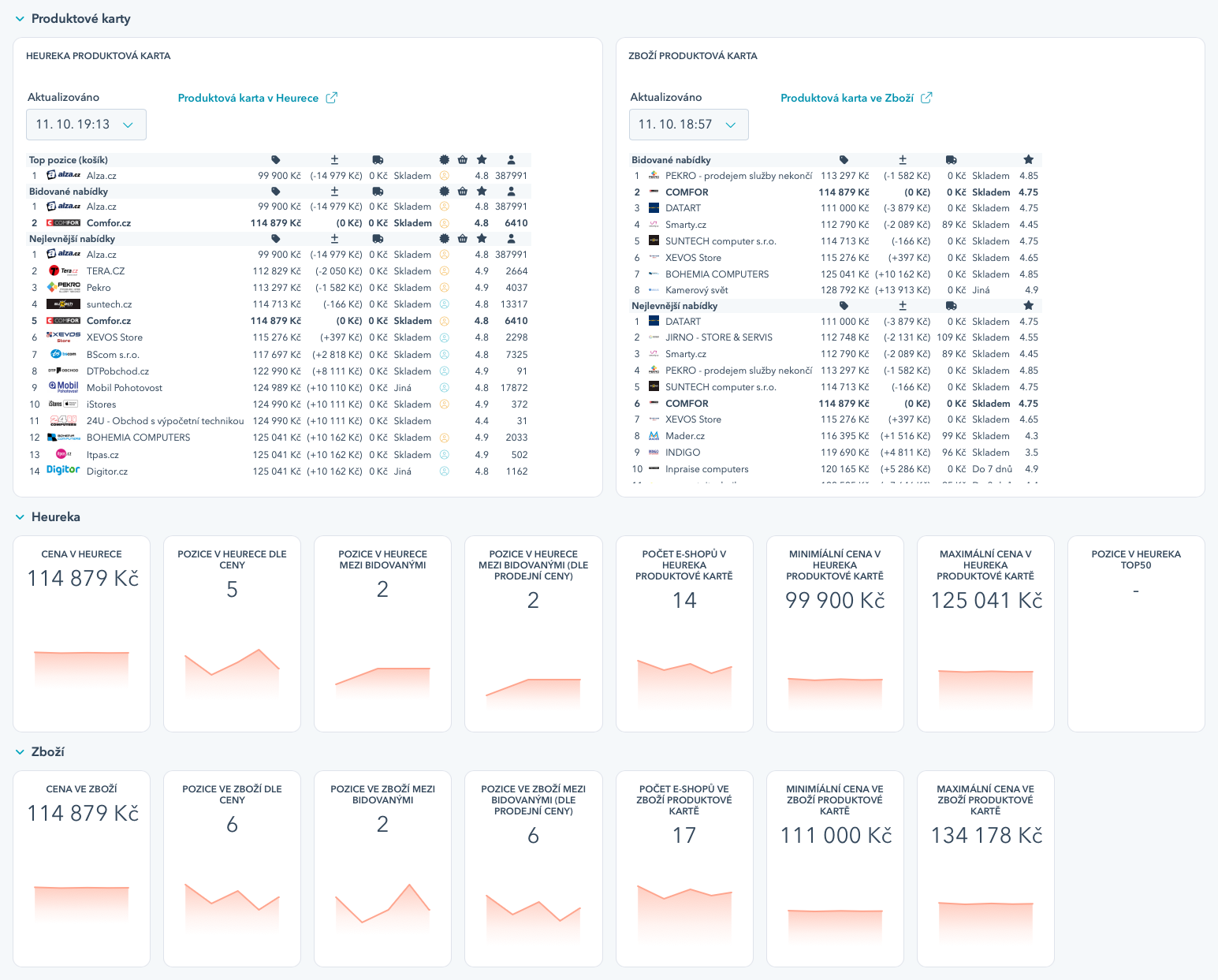Click the plus-minus icon in the Top pozice (košík) header

(x=334, y=160)
